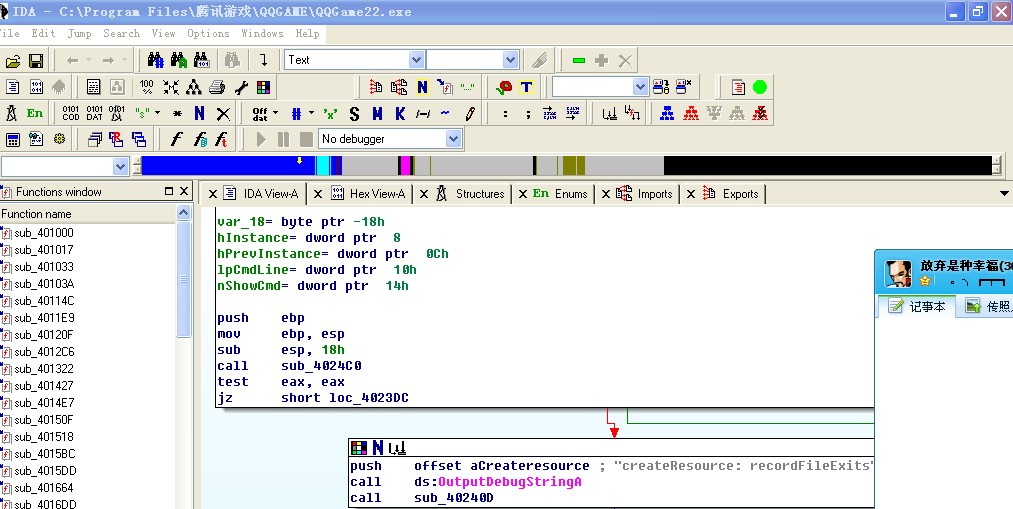1013x509 pixels.
Task: Open the Text search type dropdown
Action: tap(417, 60)
